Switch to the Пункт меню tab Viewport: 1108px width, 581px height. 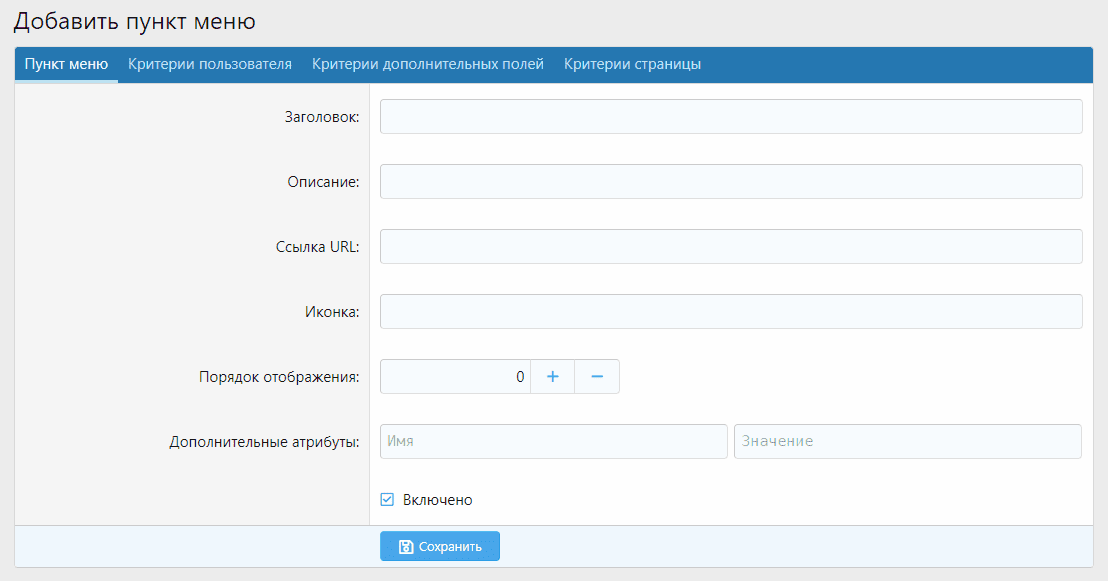66,64
